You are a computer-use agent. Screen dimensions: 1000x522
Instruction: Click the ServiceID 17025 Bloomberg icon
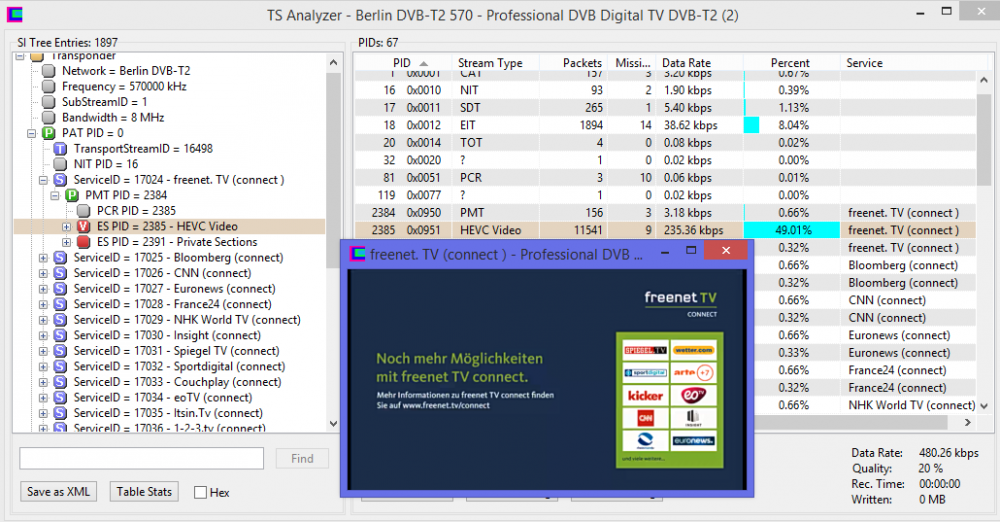click(60, 258)
